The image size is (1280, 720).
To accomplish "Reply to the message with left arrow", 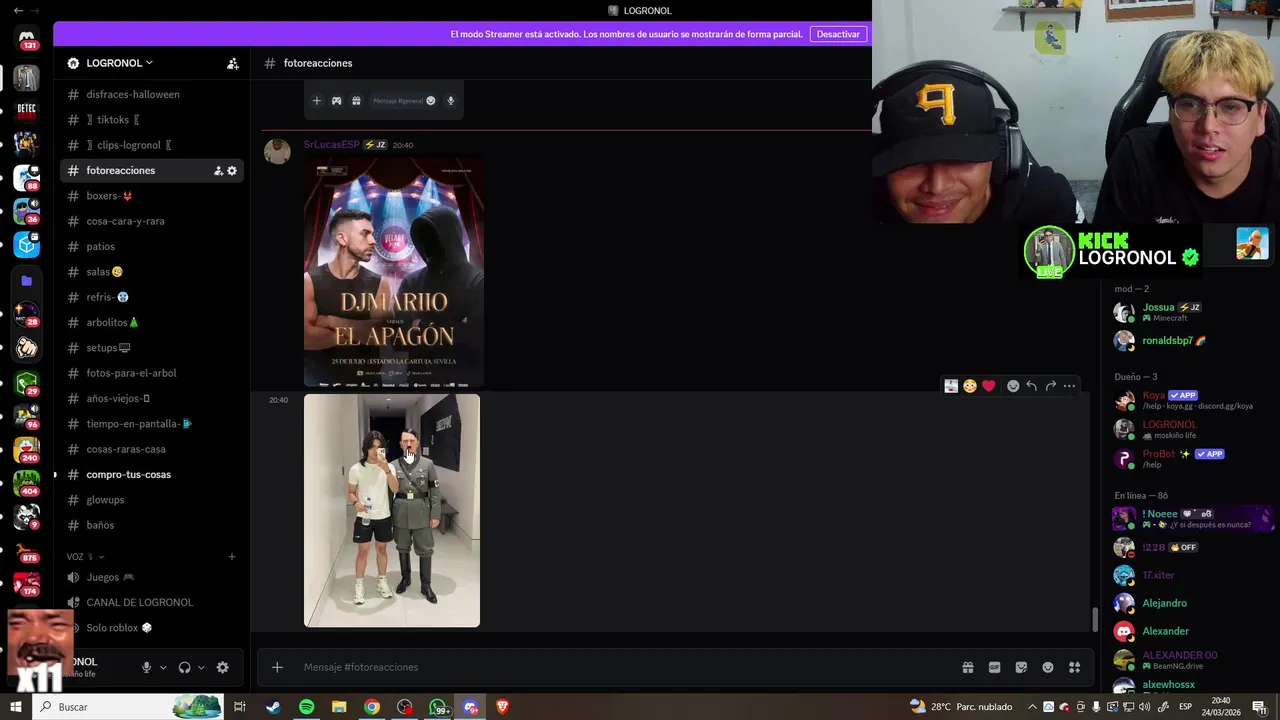I will 1032,386.
